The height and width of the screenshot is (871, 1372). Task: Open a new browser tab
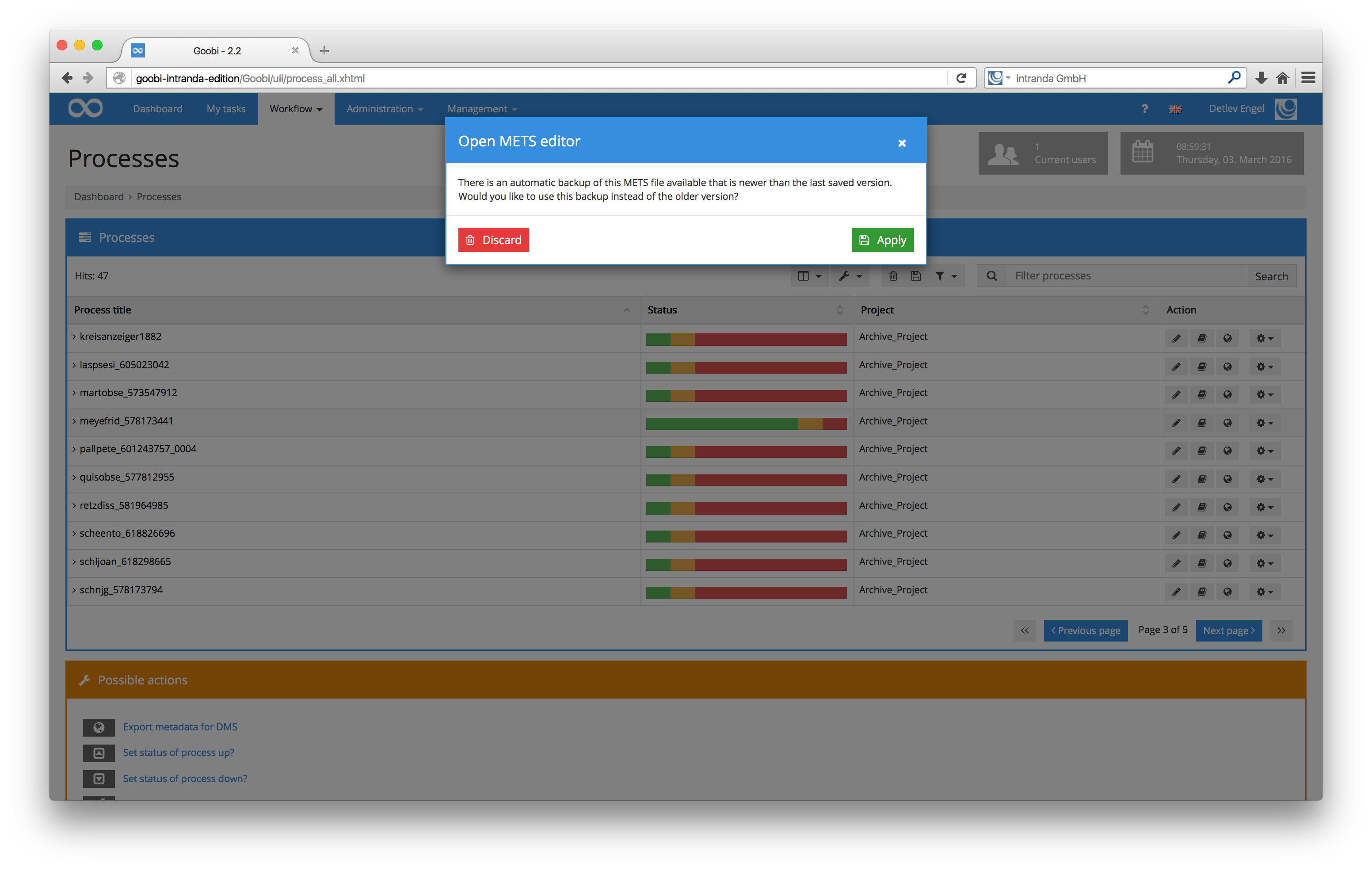(324, 51)
